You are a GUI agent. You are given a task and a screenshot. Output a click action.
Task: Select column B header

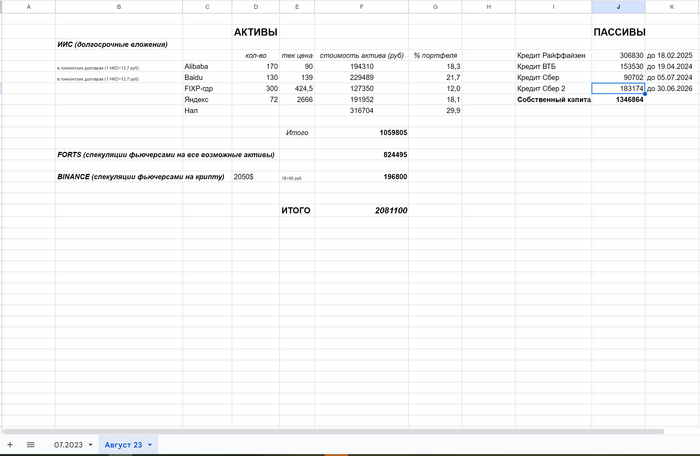click(x=119, y=7)
